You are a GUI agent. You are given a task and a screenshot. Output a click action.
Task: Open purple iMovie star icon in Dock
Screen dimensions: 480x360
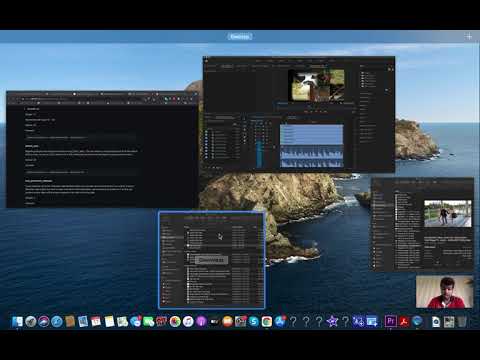(332, 322)
